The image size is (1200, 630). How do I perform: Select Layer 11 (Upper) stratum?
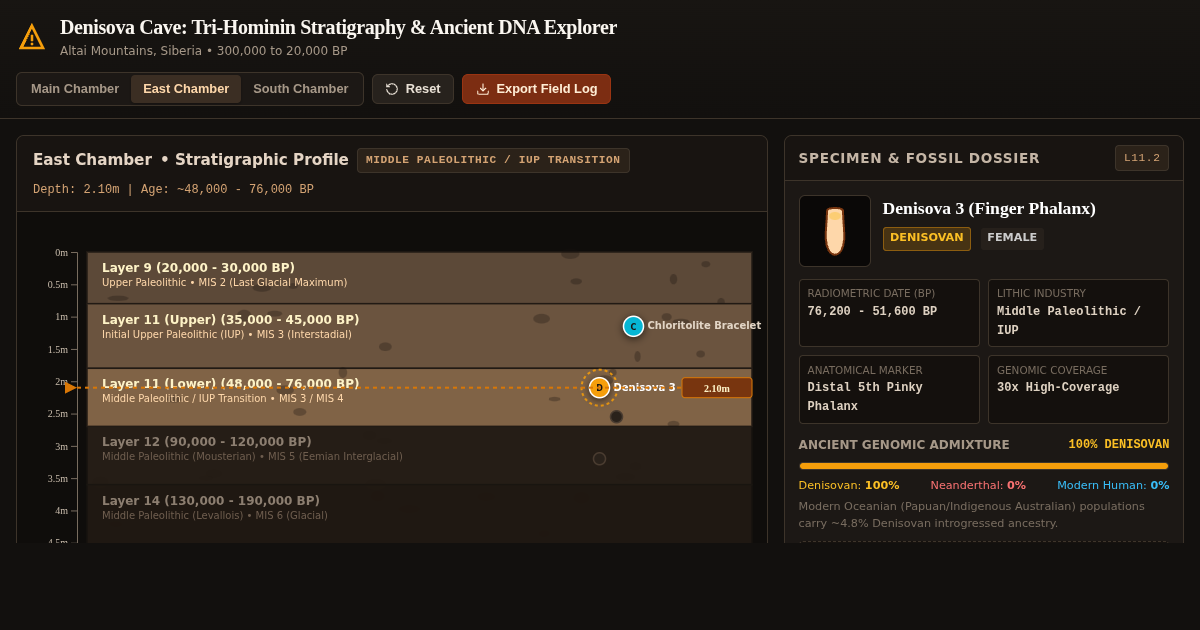pos(419,336)
